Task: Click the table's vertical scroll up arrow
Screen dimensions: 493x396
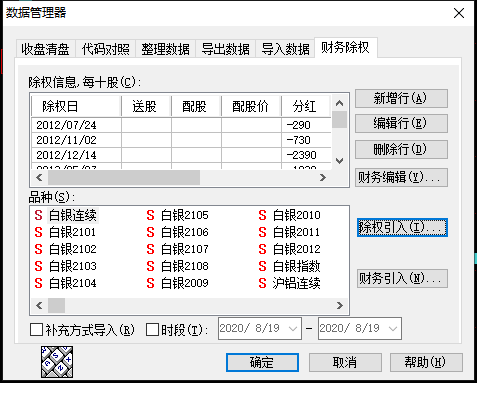Action: [x=340, y=103]
